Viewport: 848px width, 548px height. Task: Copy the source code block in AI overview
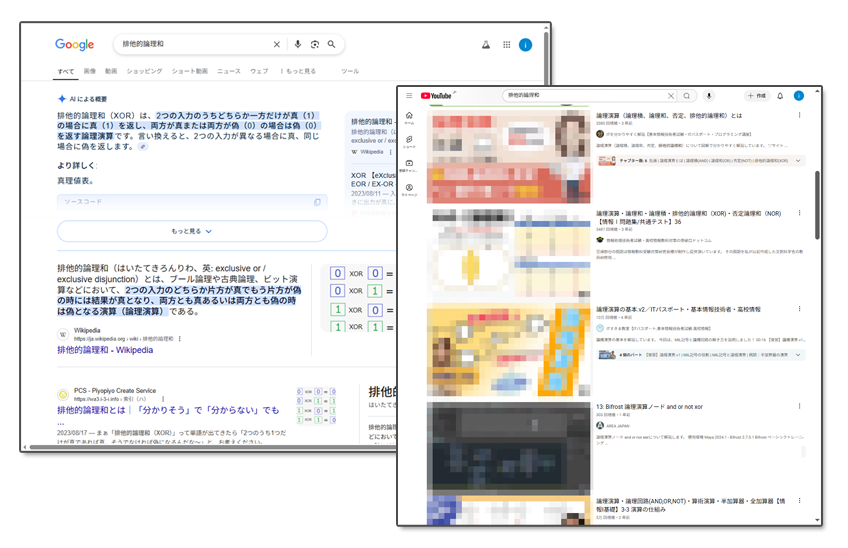(x=317, y=202)
